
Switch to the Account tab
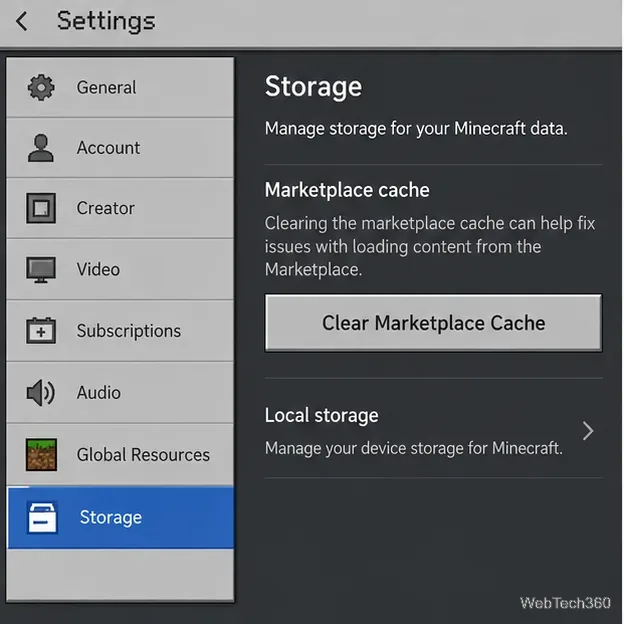coord(120,148)
